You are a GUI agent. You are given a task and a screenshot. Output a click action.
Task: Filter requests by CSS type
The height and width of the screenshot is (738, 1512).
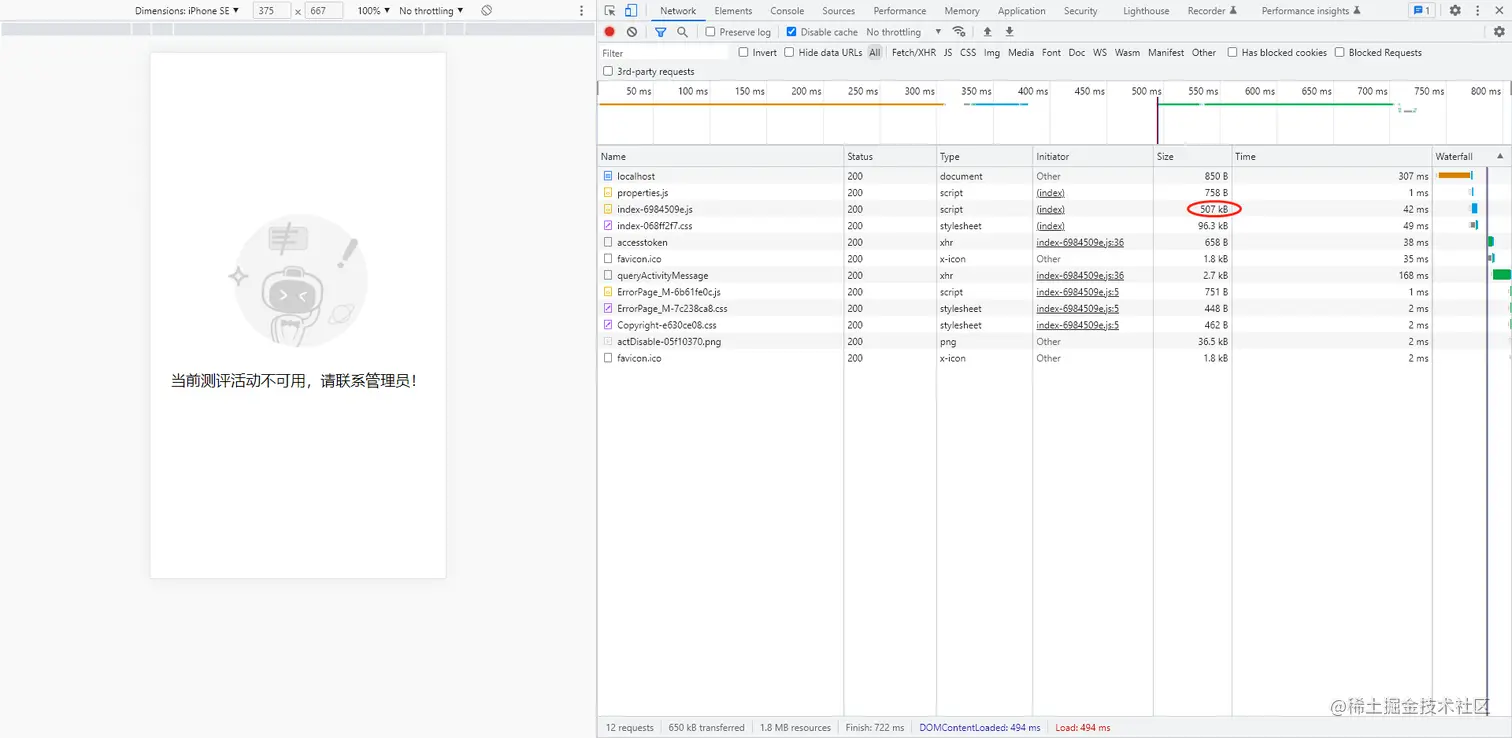click(968, 52)
